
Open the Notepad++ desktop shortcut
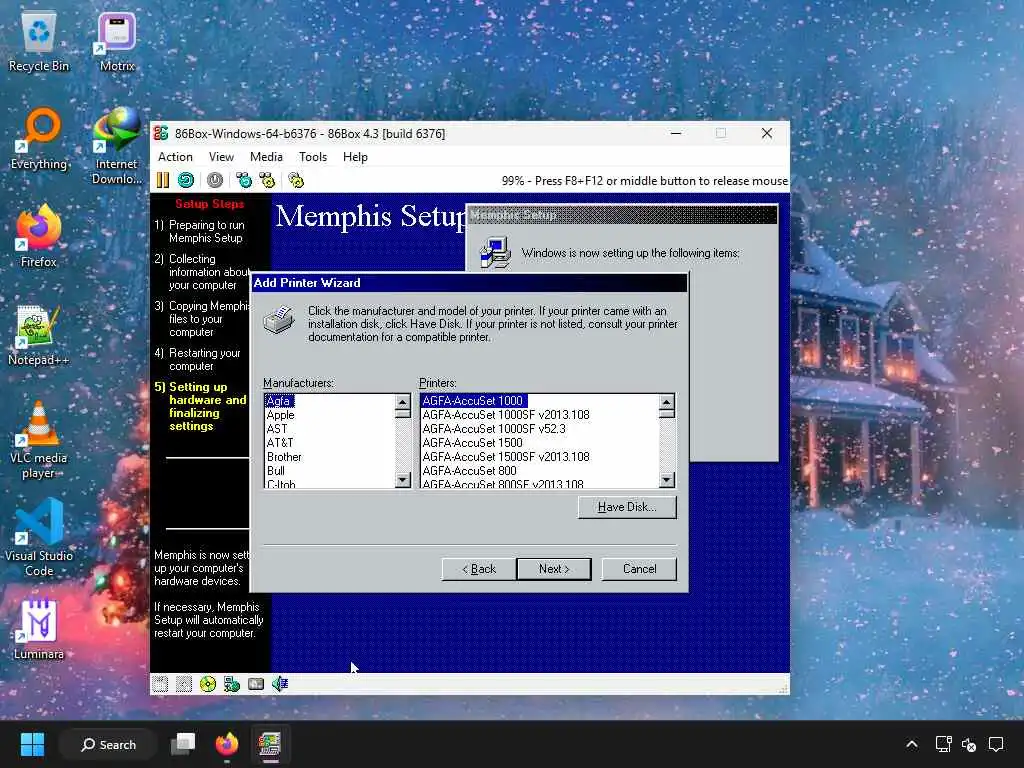(x=39, y=336)
